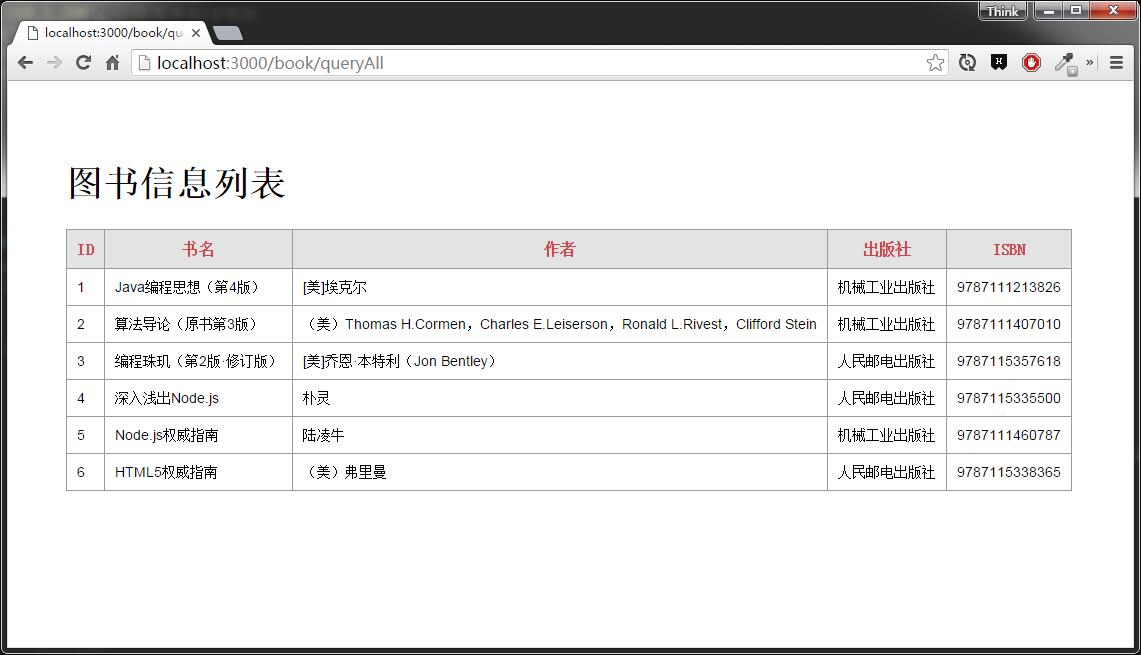This screenshot has height=655, width=1141.
Task: Click the page document icon in the omnibox
Action: click(143, 62)
